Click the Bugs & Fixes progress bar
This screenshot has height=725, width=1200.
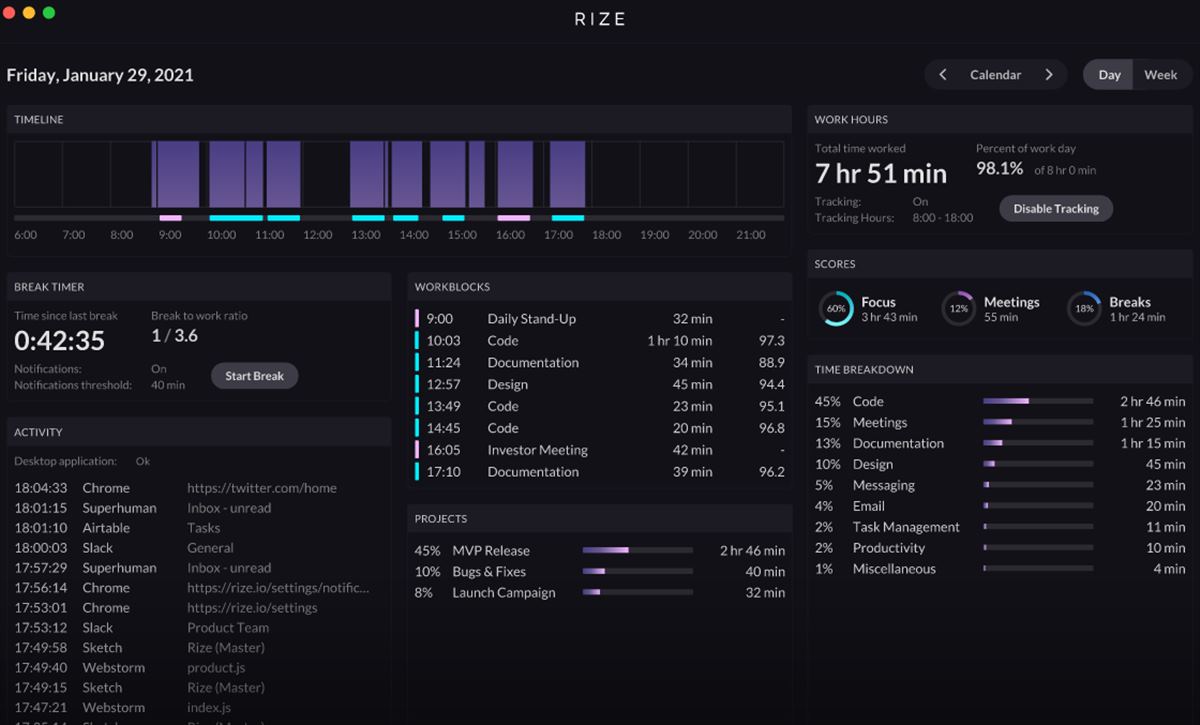pyautogui.click(x=637, y=572)
